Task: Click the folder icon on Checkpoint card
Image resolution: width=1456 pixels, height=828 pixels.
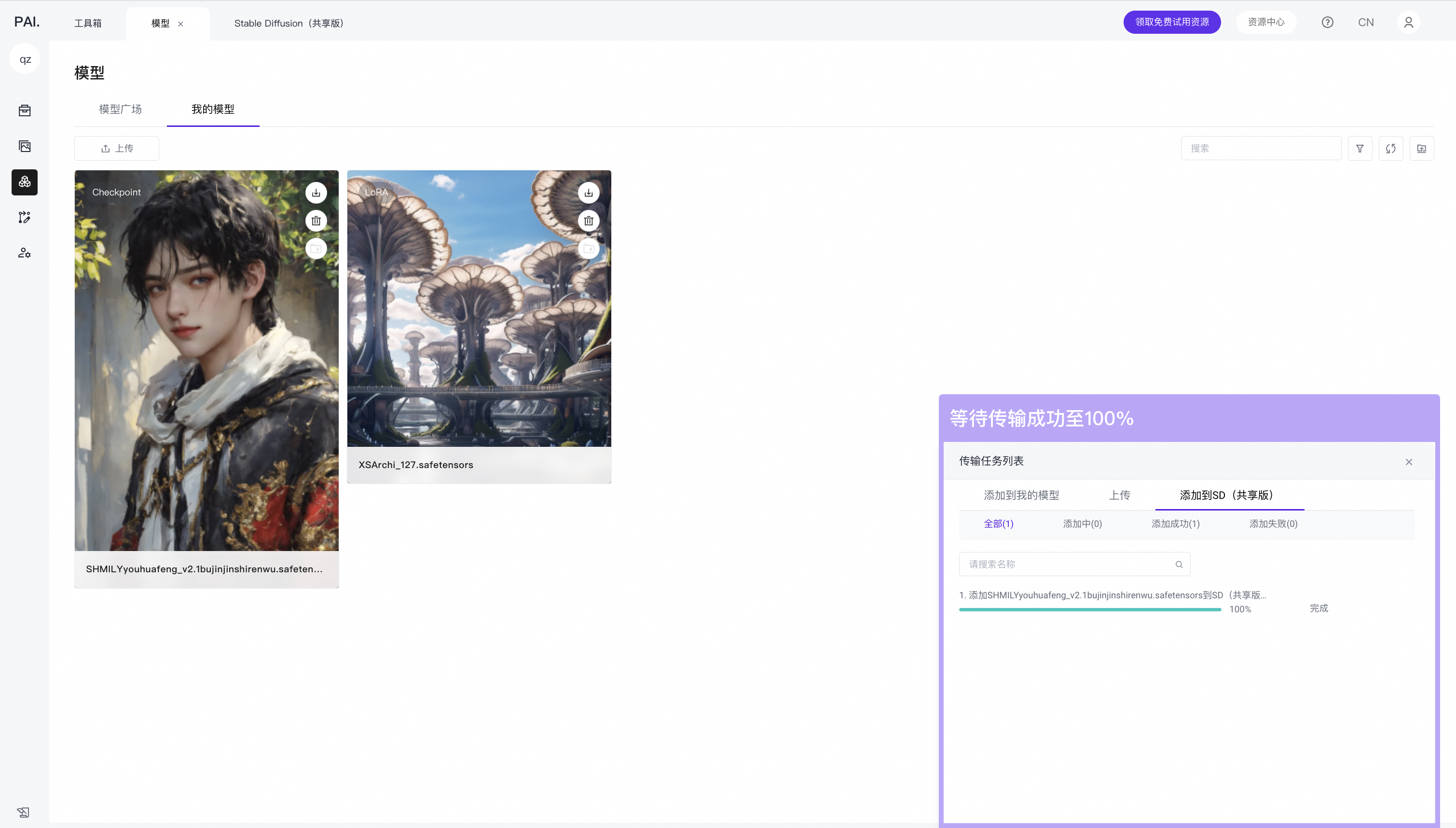Action: tap(316, 248)
